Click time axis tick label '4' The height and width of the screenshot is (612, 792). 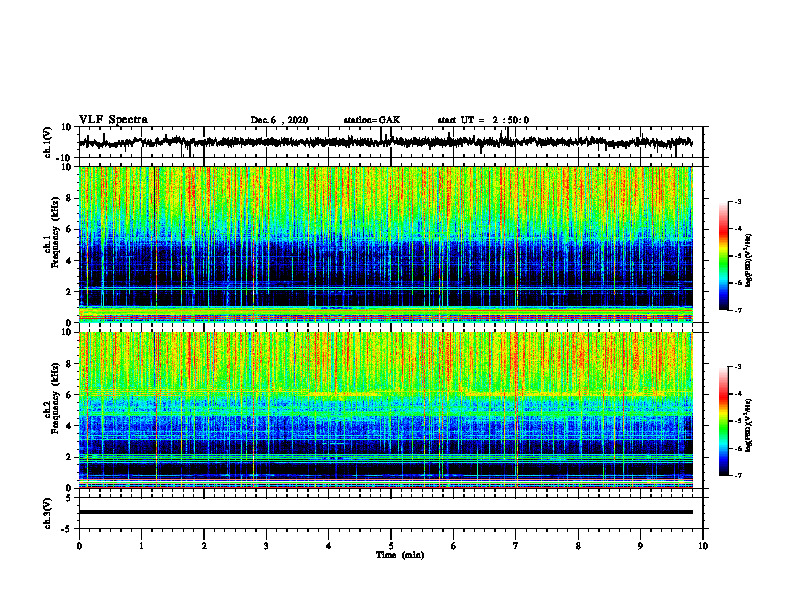click(x=329, y=546)
